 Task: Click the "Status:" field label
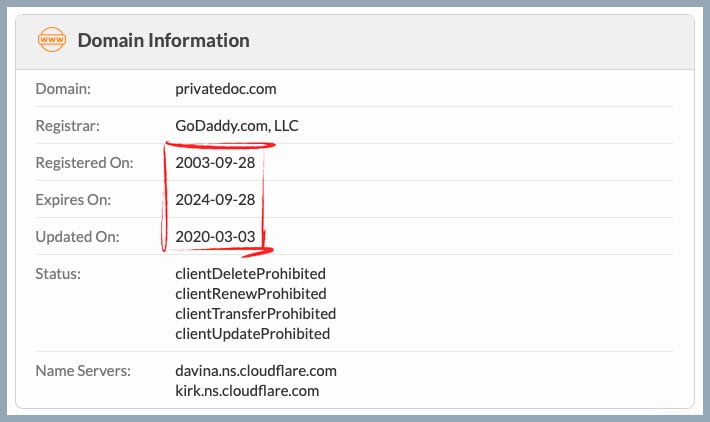point(58,273)
